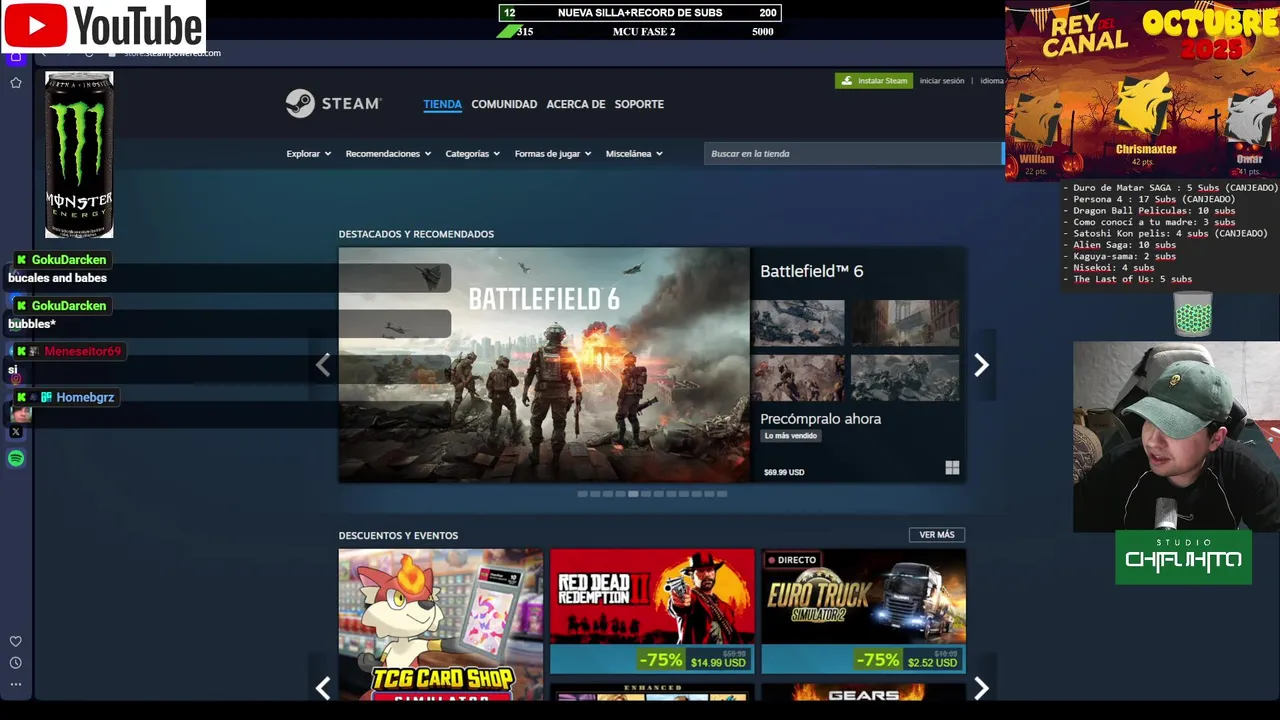This screenshot has width=1280, height=720.
Task: Click the browser address bar URL
Action: 171,53
